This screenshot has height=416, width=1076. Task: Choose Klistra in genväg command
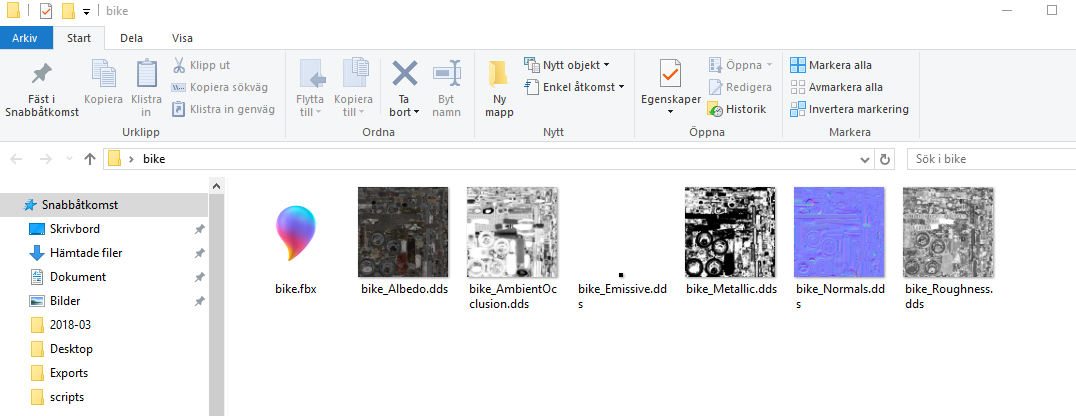(x=223, y=109)
